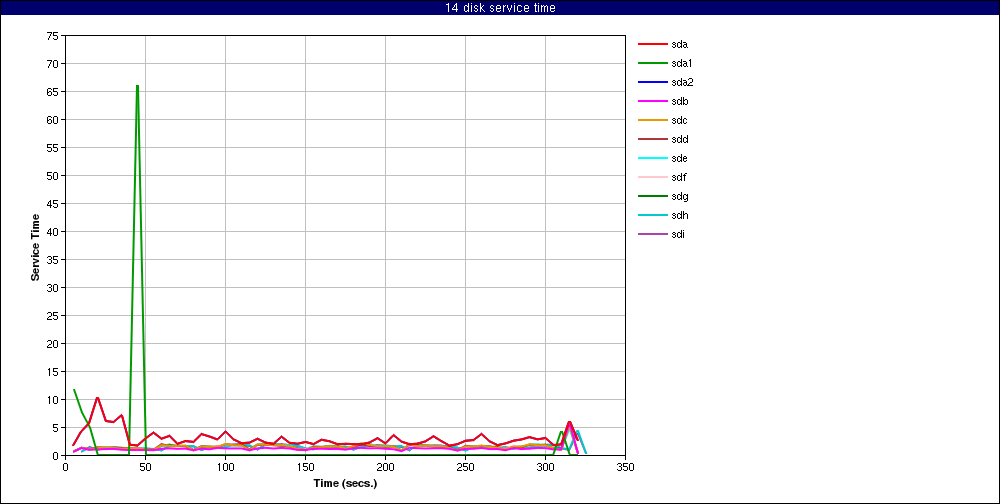Click the x-axis tick label 300
The image size is (1000, 504).
click(x=545, y=467)
